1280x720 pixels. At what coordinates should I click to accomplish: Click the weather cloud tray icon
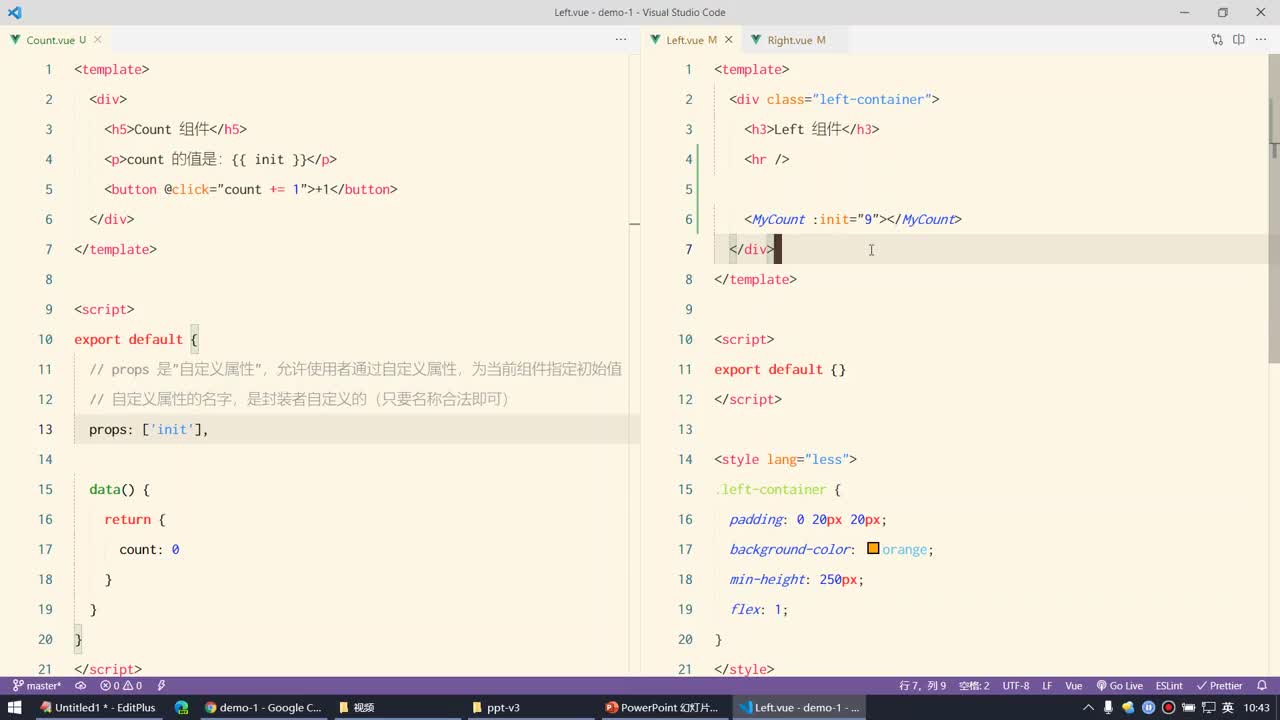1129,707
